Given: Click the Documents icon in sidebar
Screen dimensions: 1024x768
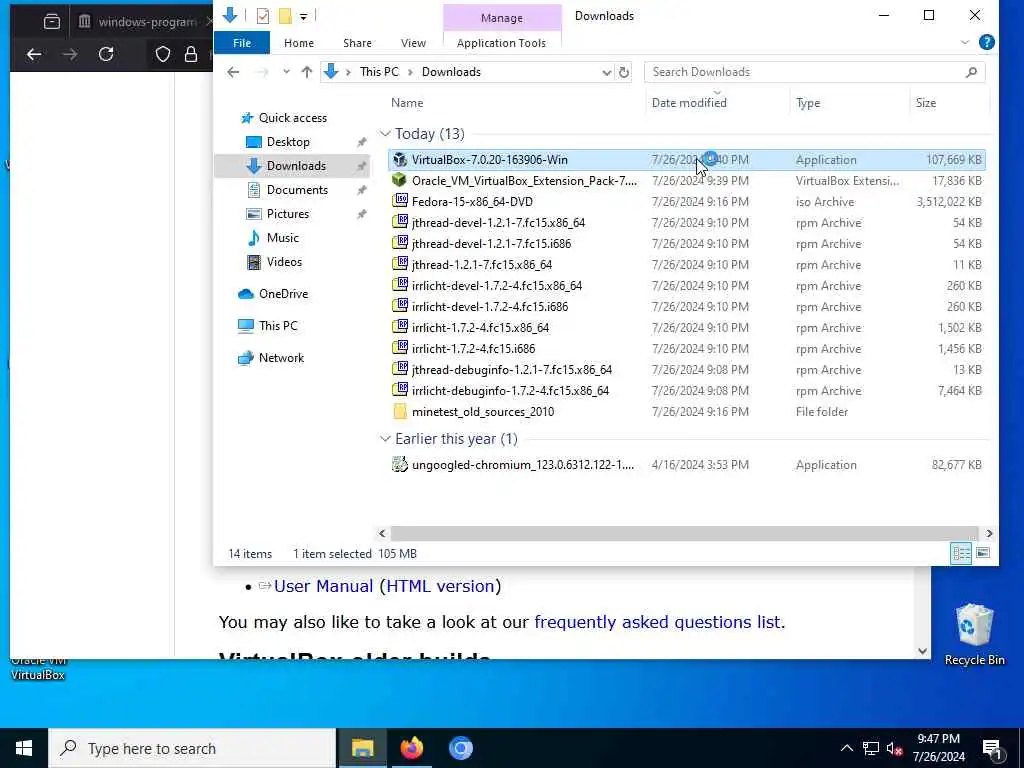Looking at the screenshot, I should pyautogui.click(x=253, y=190).
